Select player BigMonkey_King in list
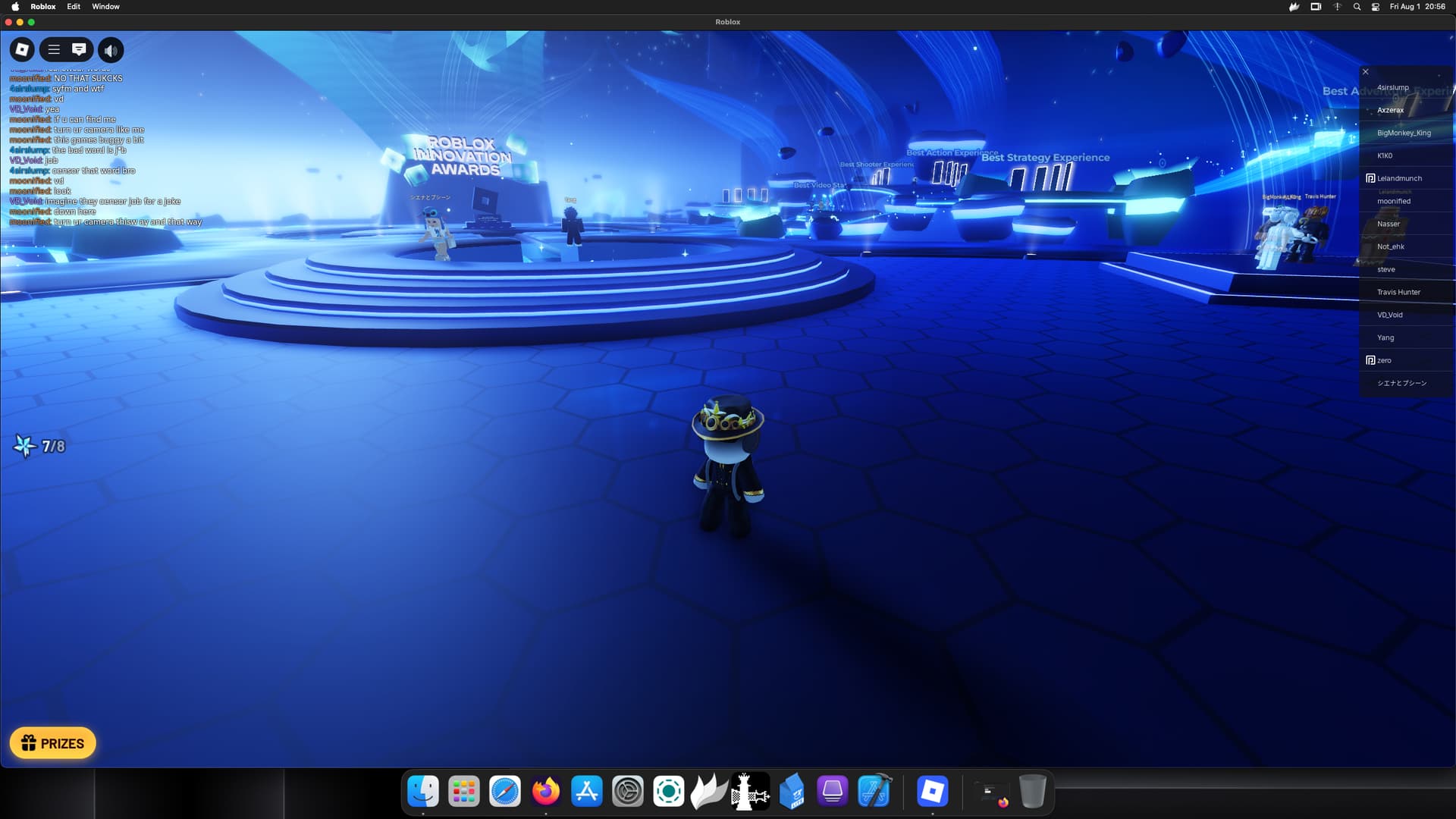The image size is (1456, 819). click(x=1404, y=133)
